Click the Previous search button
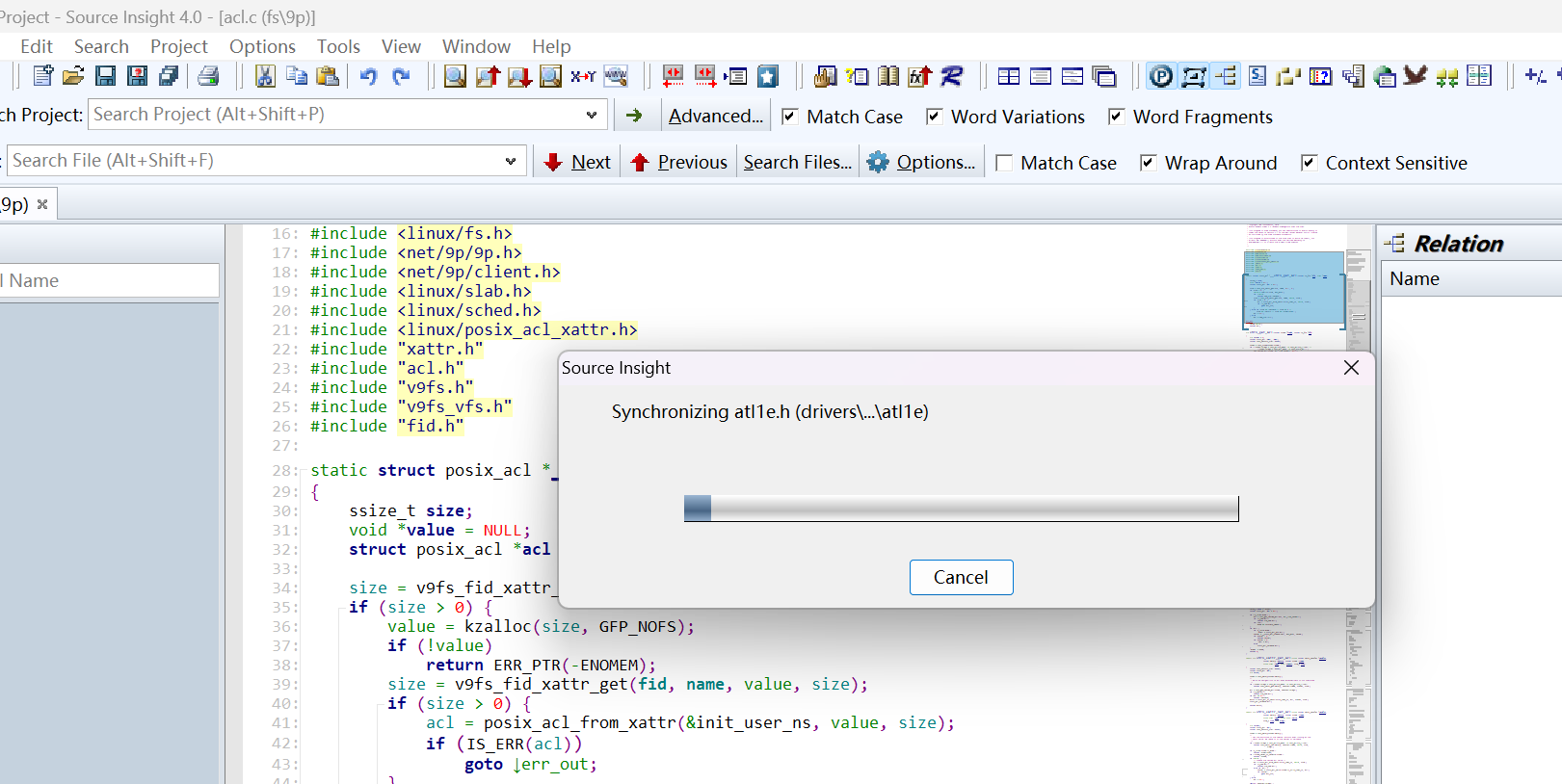The image size is (1562, 784). [x=679, y=162]
